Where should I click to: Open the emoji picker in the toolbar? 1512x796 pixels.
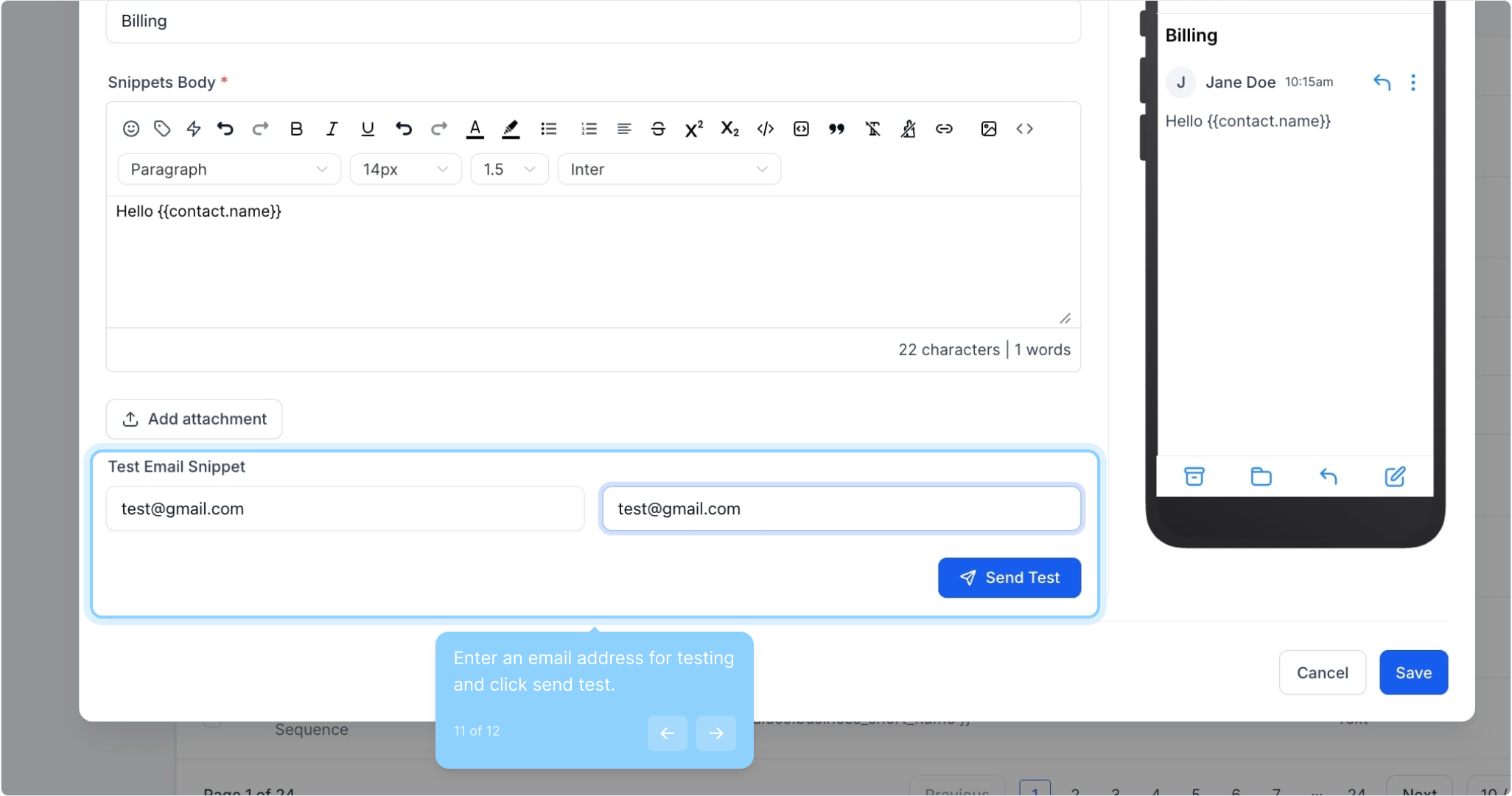(x=130, y=129)
